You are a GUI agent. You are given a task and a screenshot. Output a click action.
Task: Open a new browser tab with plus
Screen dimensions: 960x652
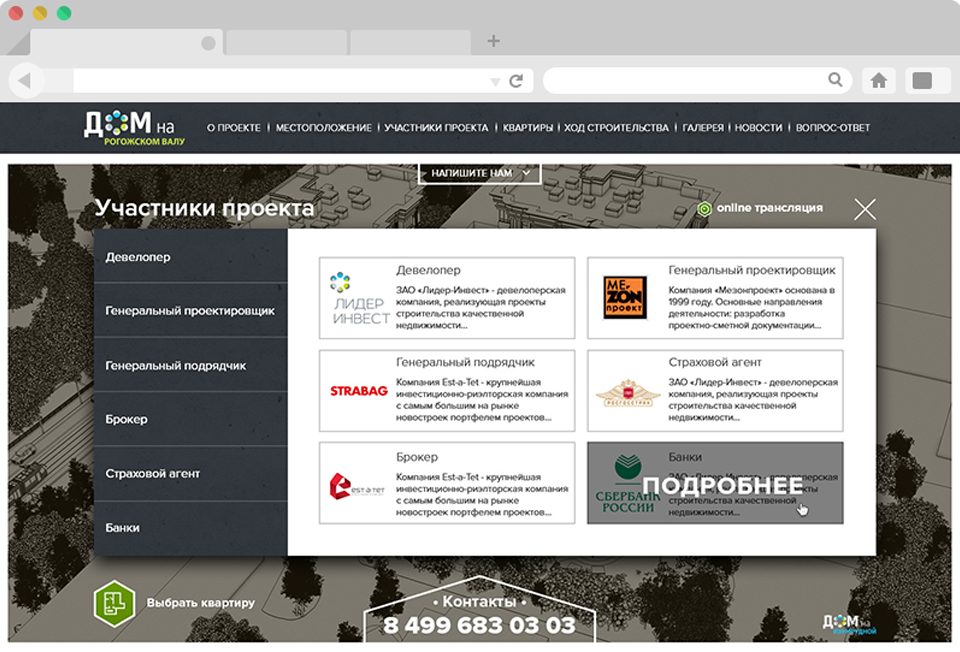[x=493, y=41]
